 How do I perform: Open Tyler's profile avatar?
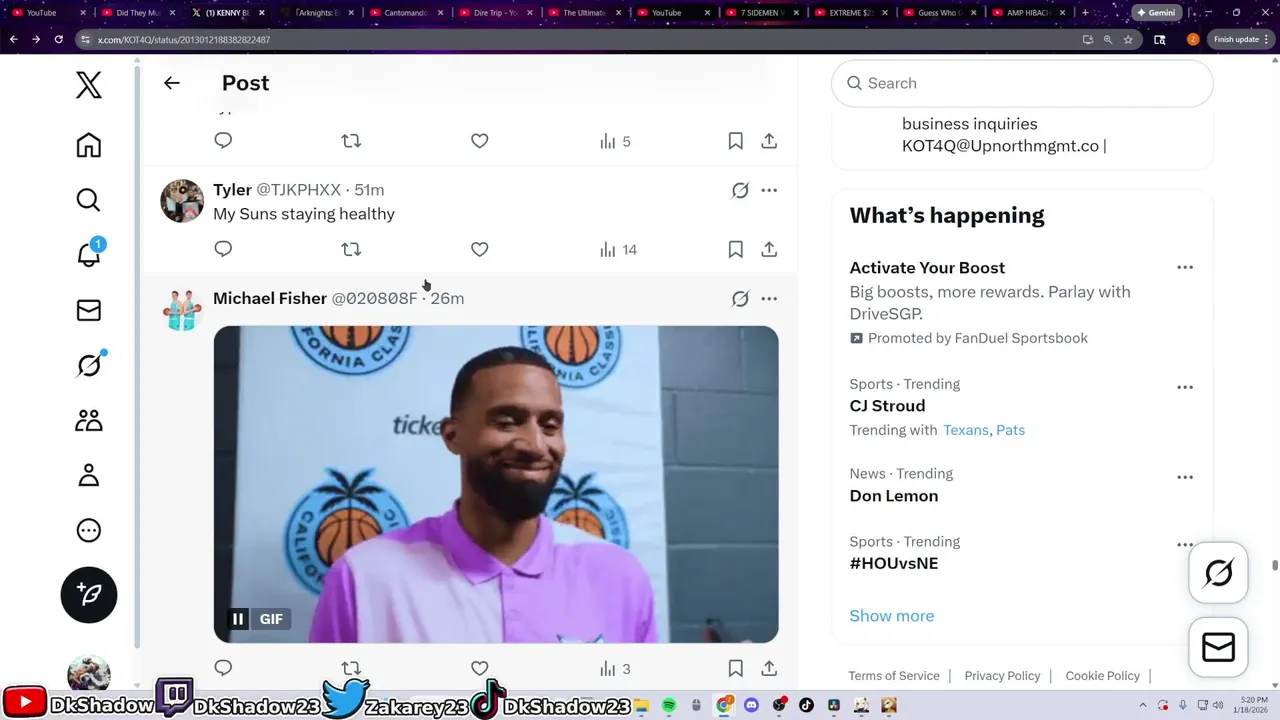(182, 201)
